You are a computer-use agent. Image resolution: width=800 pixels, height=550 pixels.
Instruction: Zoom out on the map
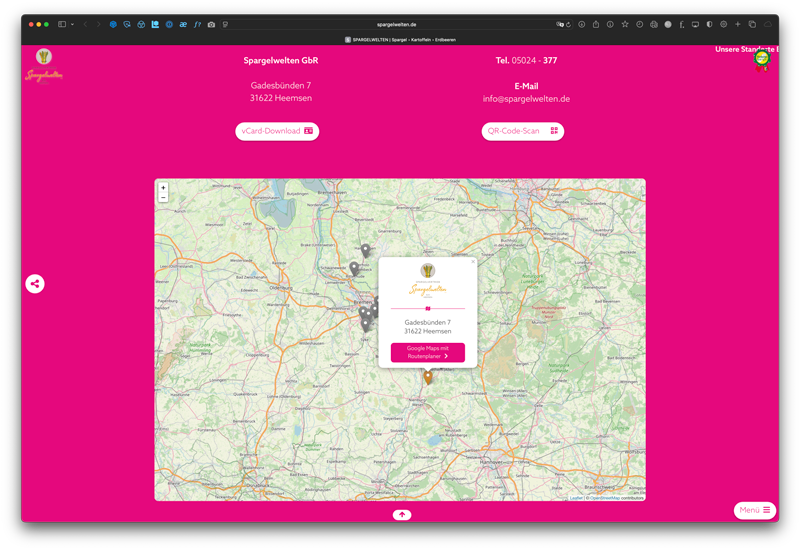[x=163, y=198]
